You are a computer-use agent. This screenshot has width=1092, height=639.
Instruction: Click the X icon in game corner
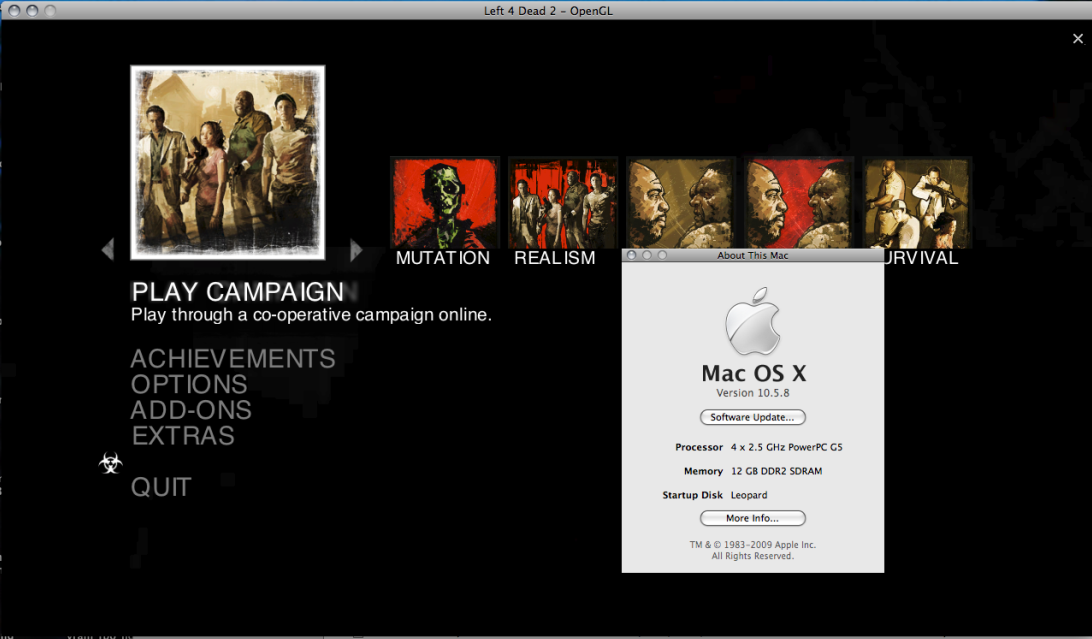(x=1078, y=39)
